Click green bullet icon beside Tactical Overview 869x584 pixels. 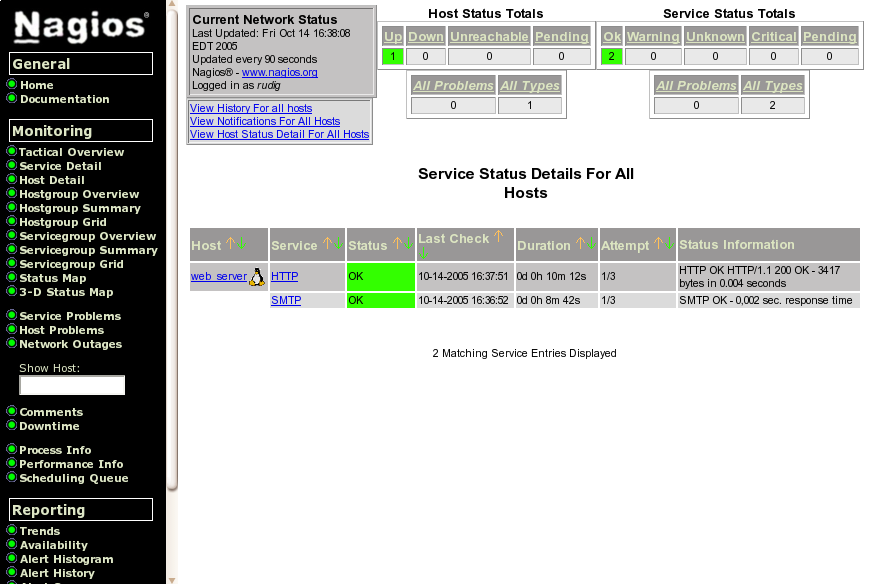tap(12, 152)
